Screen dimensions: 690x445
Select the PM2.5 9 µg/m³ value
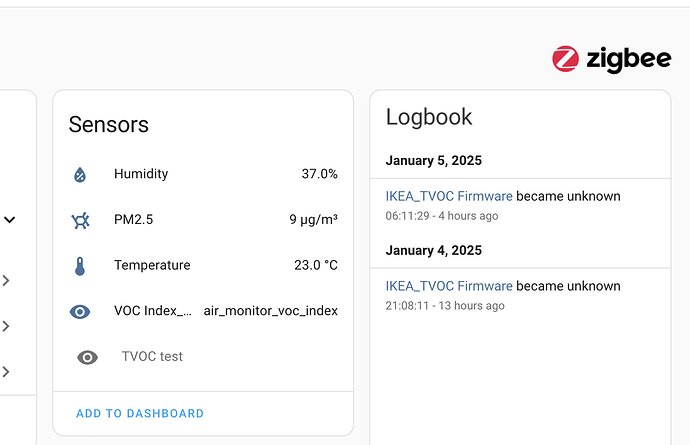pyautogui.click(x=313, y=220)
